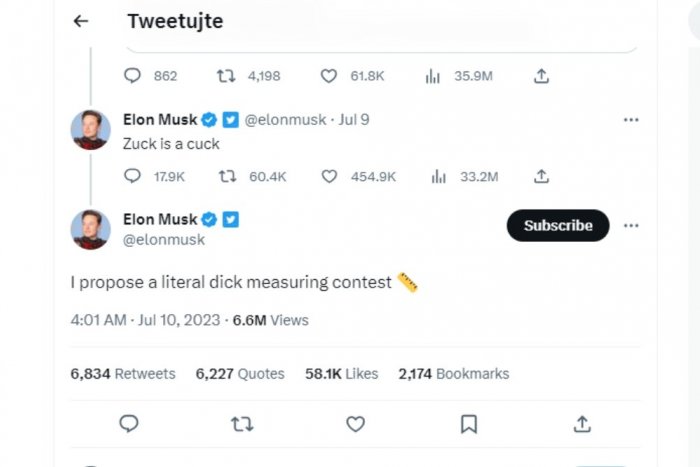Like the dick measuring contest tweet
This screenshot has width=700, height=467.
pyautogui.click(x=355, y=424)
